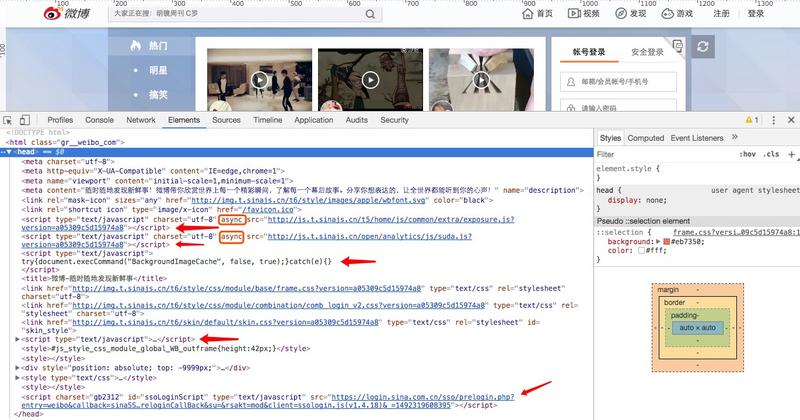Open the exposure.js script link
The width and height of the screenshot is (800, 420).
pos(391,219)
